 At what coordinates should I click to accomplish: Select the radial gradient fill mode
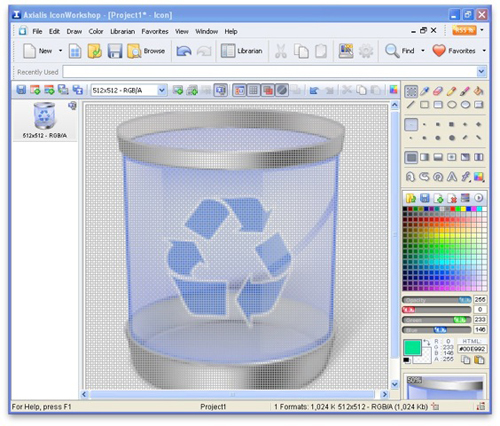point(452,157)
